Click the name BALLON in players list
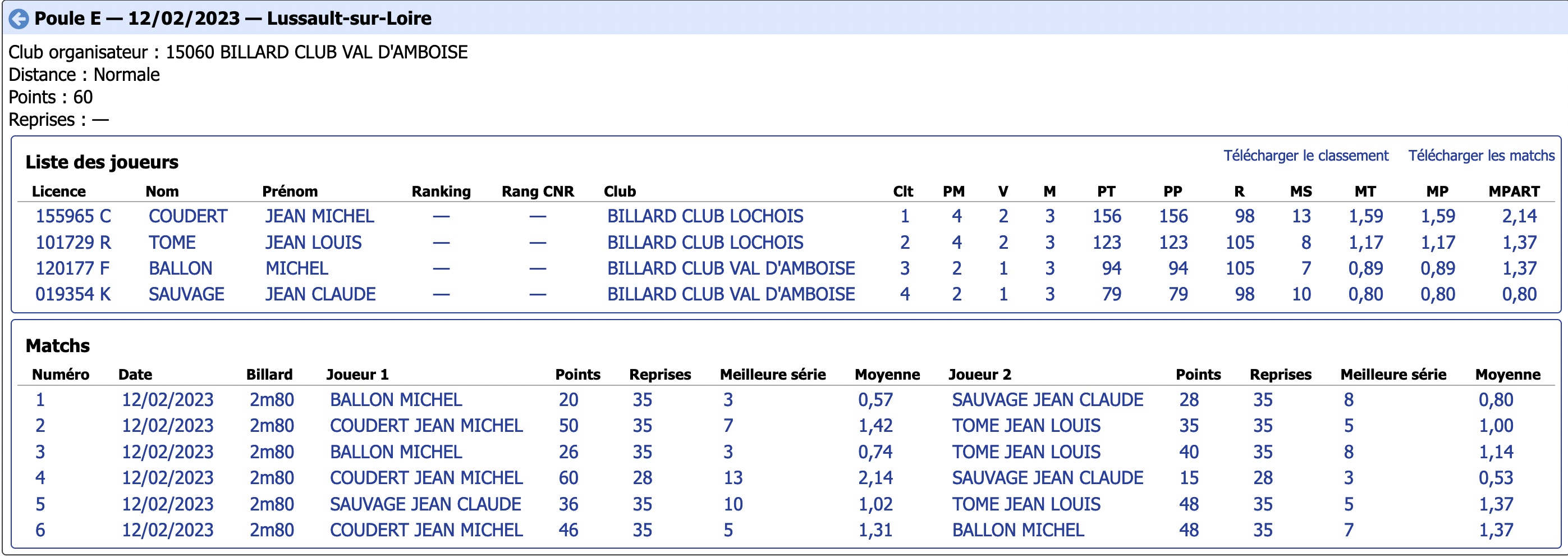This screenshot has width=1568, height=556. pos(181,268)
